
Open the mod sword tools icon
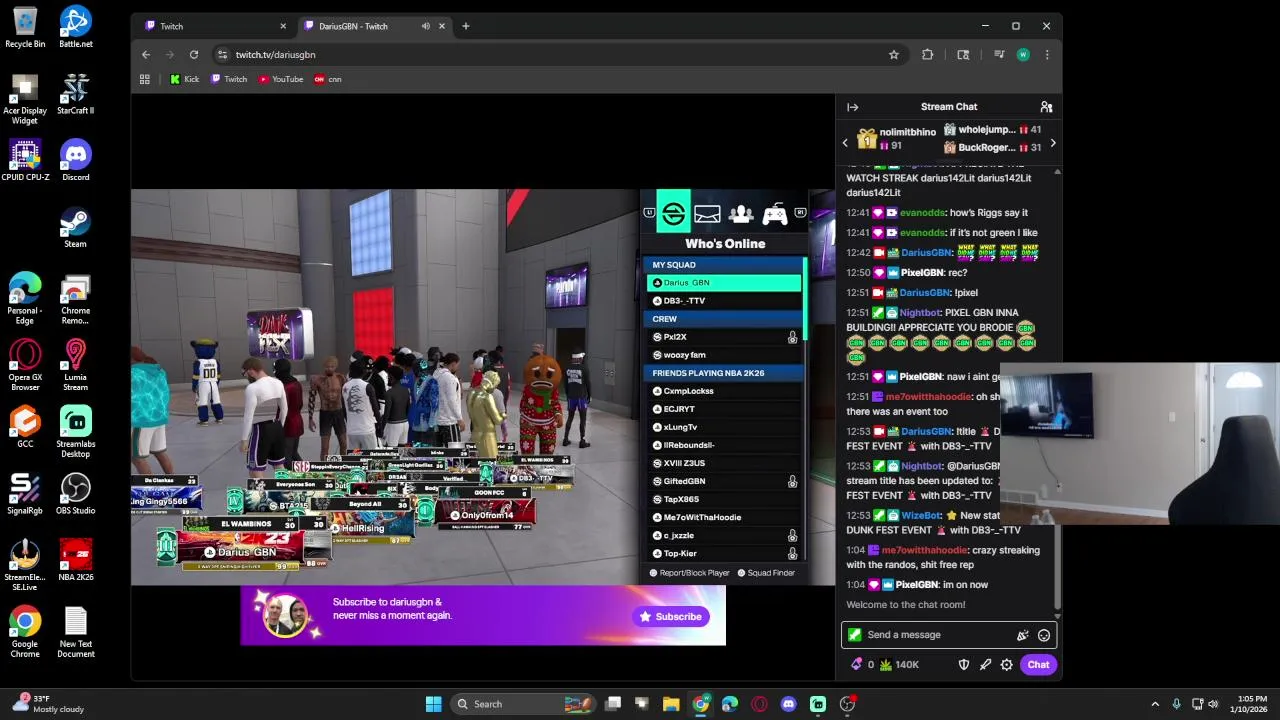click(x=985, y=665)
